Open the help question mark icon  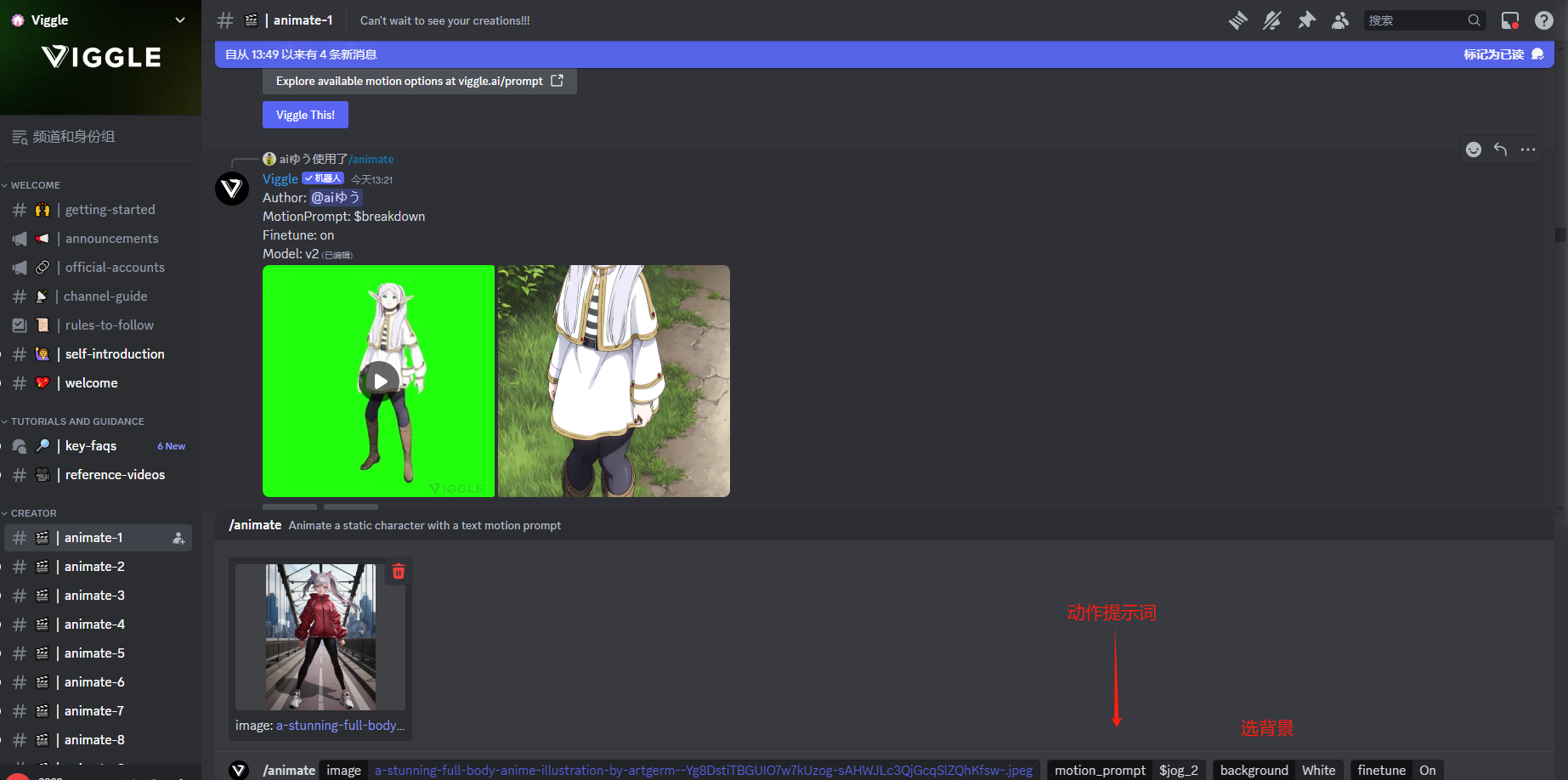click(x=1544, y=20)
